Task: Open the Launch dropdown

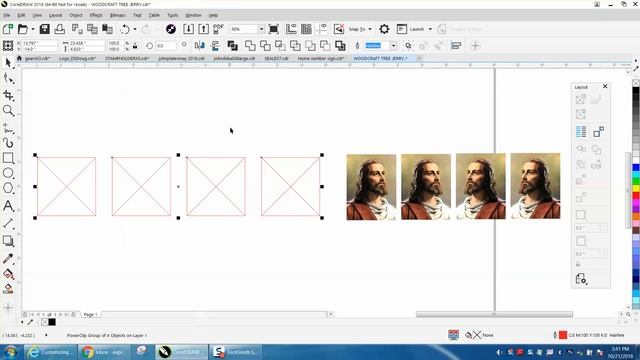Action: 420,29
